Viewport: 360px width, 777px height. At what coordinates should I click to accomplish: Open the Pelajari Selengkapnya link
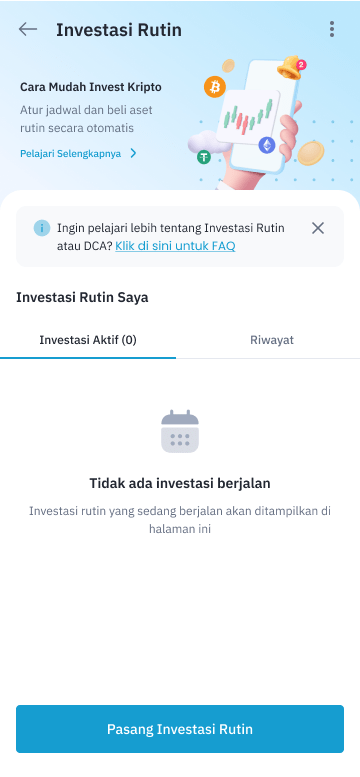70,154
